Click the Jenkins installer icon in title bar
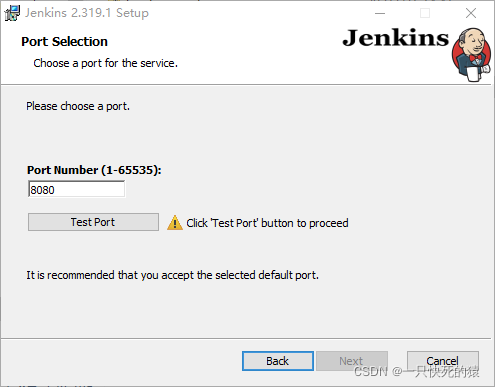The width and height of the screenshot is (495, 387). (x=12, y=13)
